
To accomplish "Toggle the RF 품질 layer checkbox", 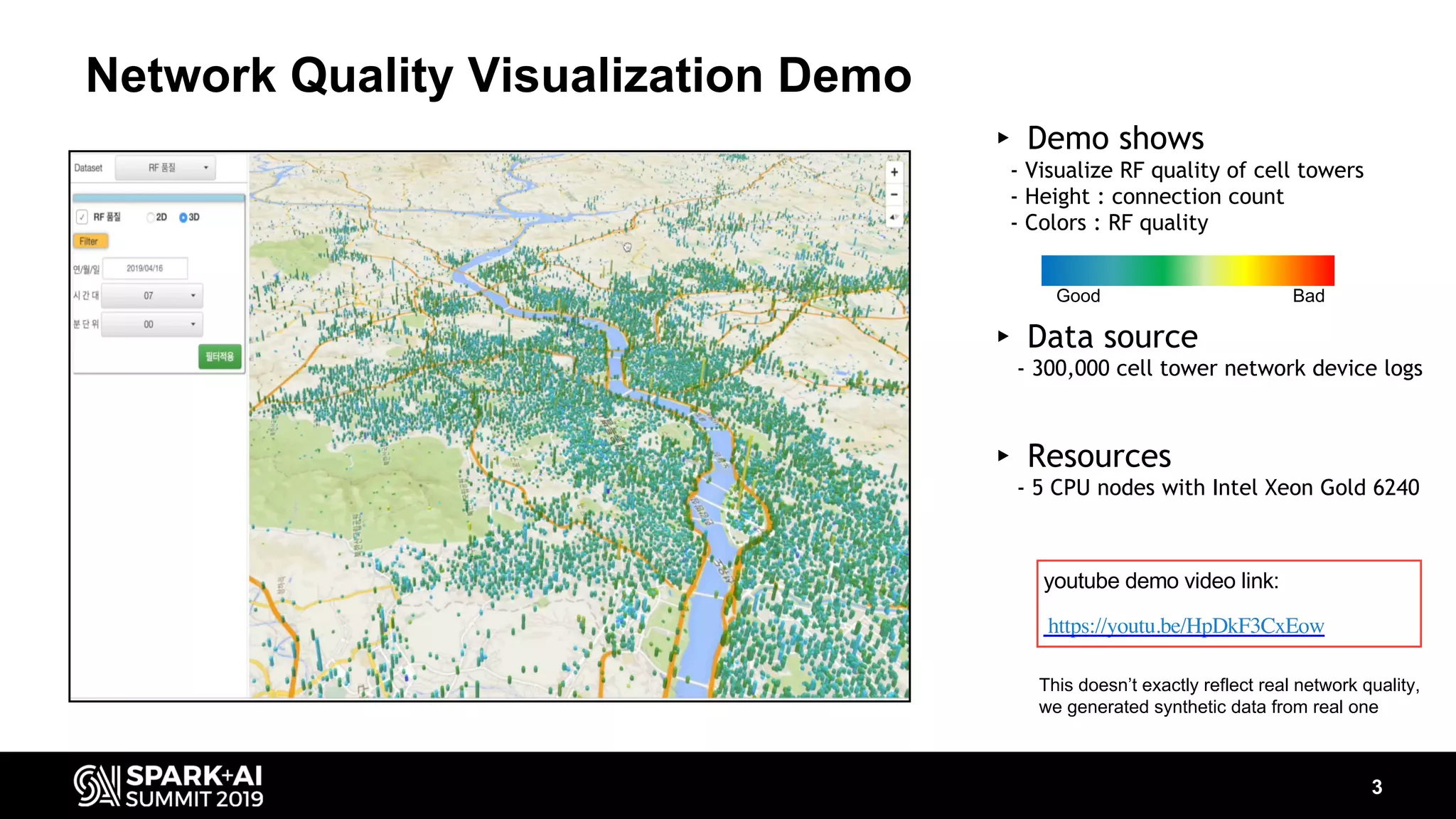I will (x=82, y=217).
